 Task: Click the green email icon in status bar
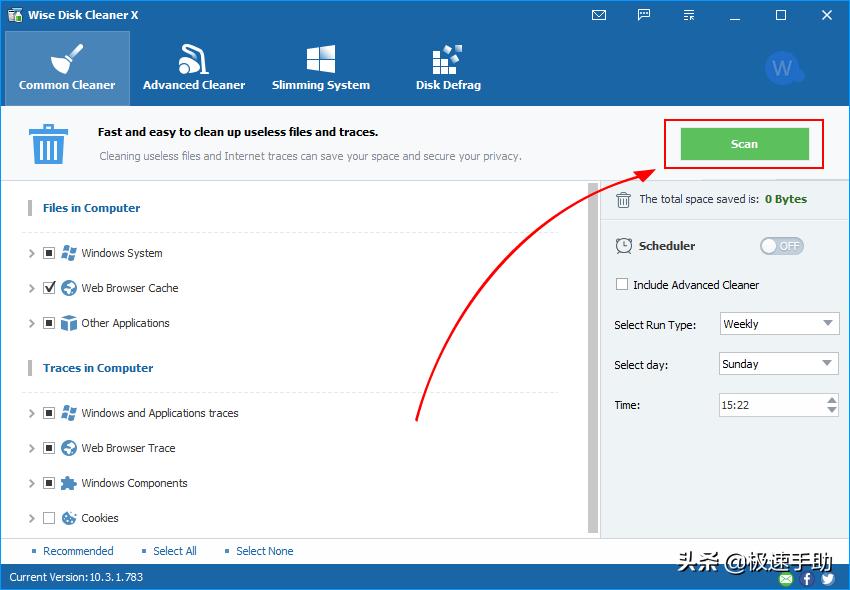(786, 579)
